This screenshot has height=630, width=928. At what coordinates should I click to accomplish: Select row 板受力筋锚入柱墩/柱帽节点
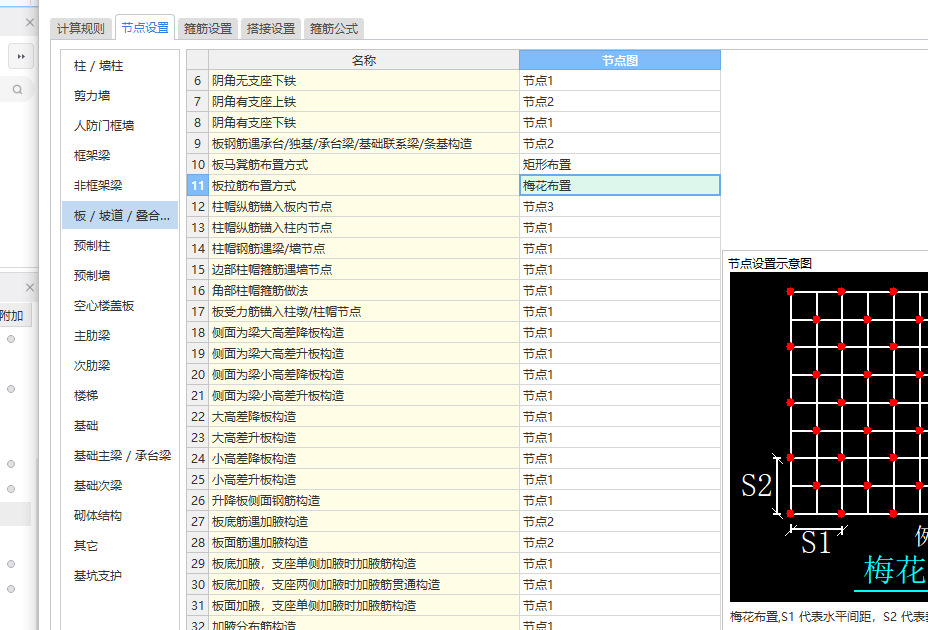pyautogui.click(x=363, y=311)
